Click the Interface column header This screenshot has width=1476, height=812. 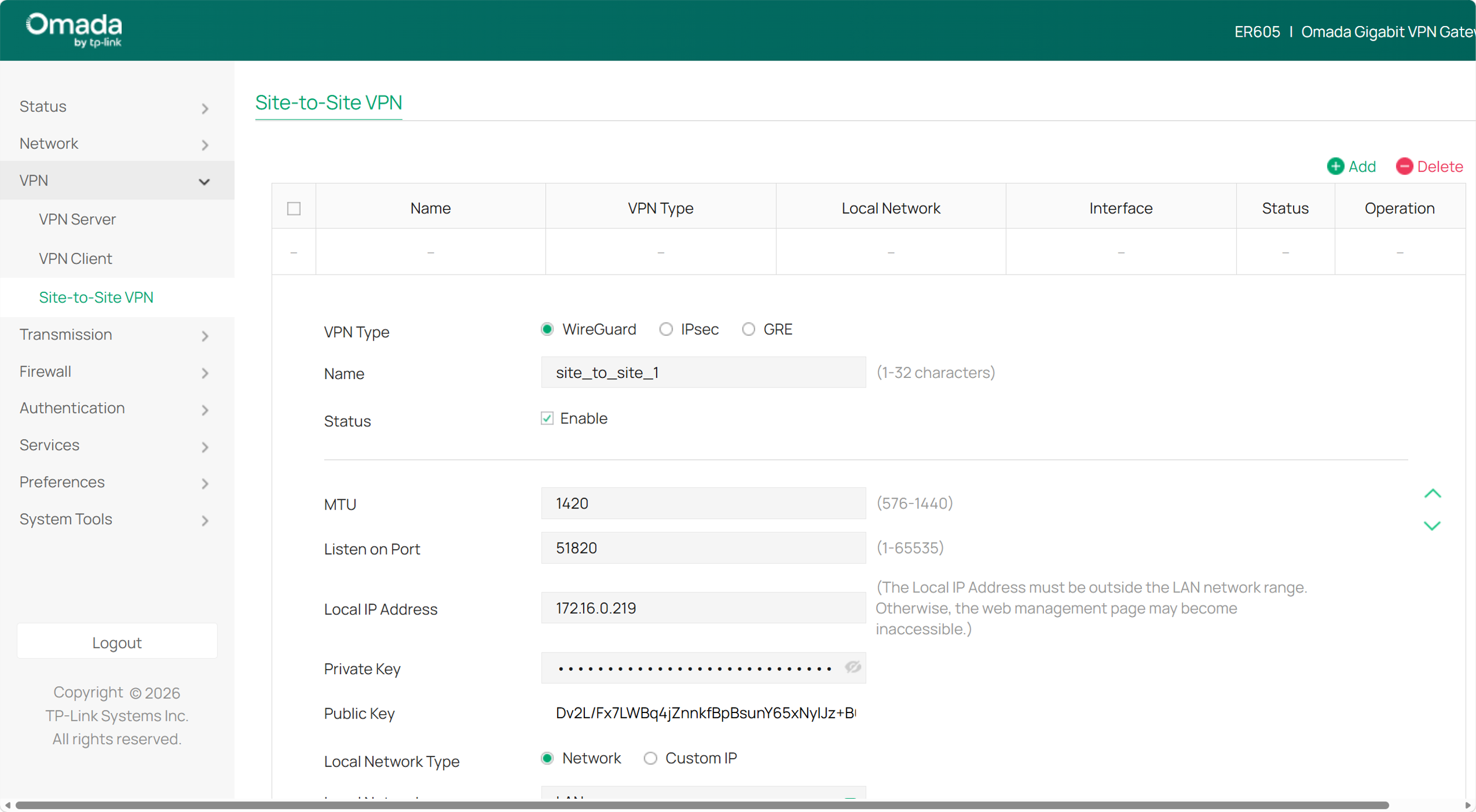(x=1121, y=208)
